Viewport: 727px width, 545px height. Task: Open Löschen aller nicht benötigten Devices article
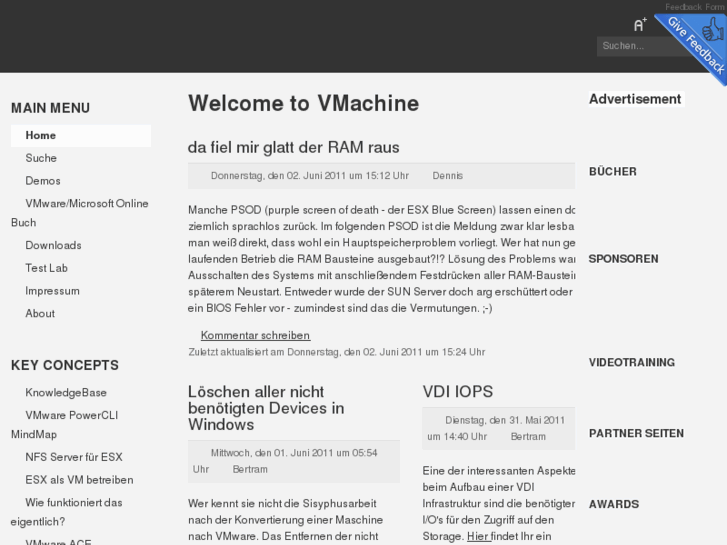266,408
